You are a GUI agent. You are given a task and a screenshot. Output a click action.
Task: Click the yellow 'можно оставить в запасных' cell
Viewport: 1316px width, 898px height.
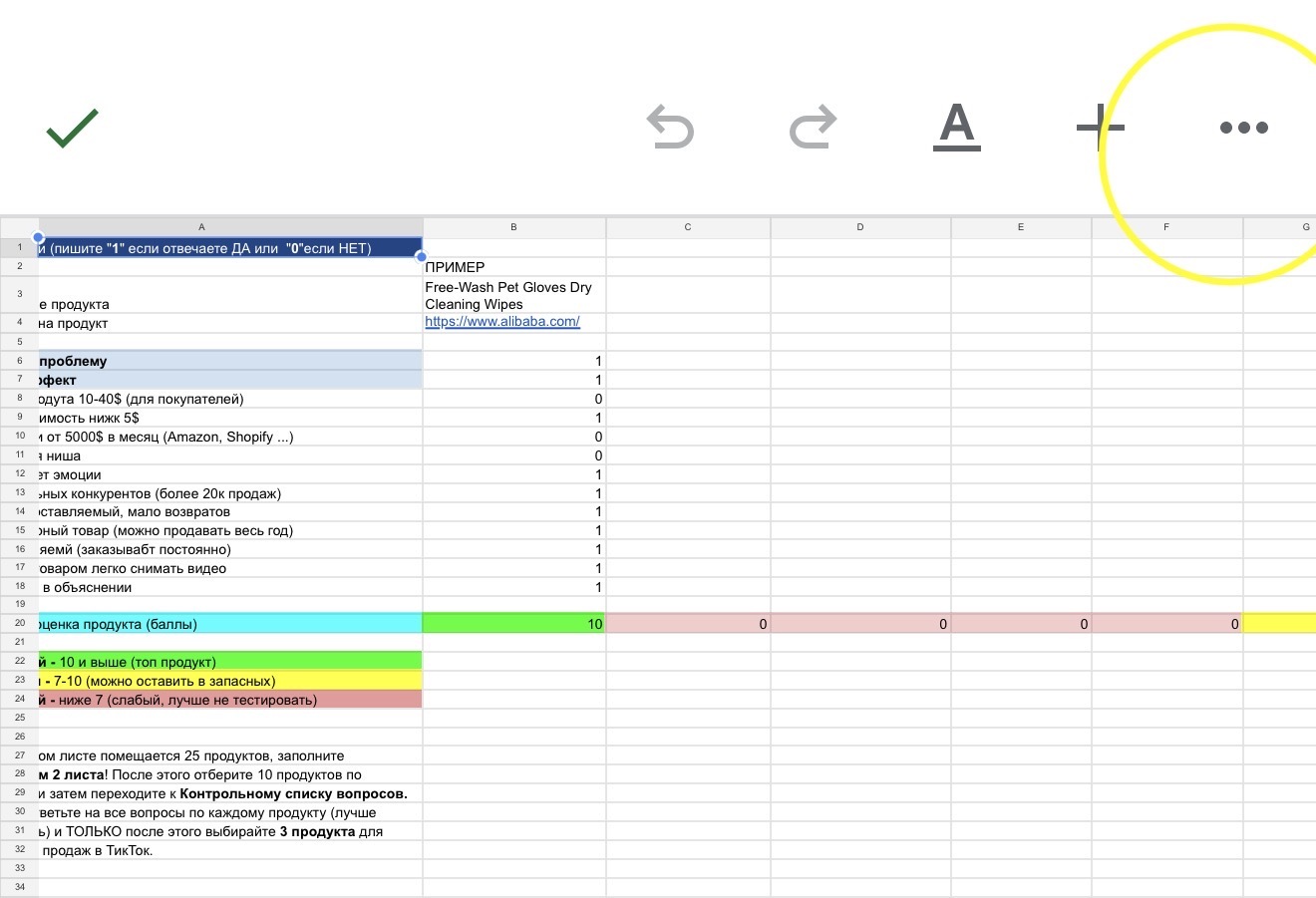(x=229, y=681)
